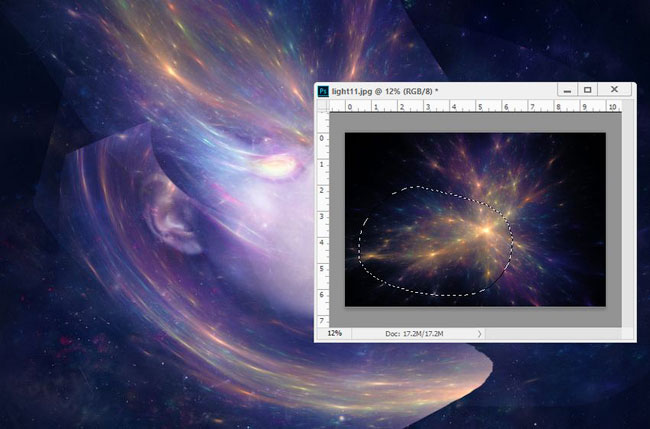Screen dimensions: 650x429
Task: Close the light11.jpg document window
Action: [614, 90]
